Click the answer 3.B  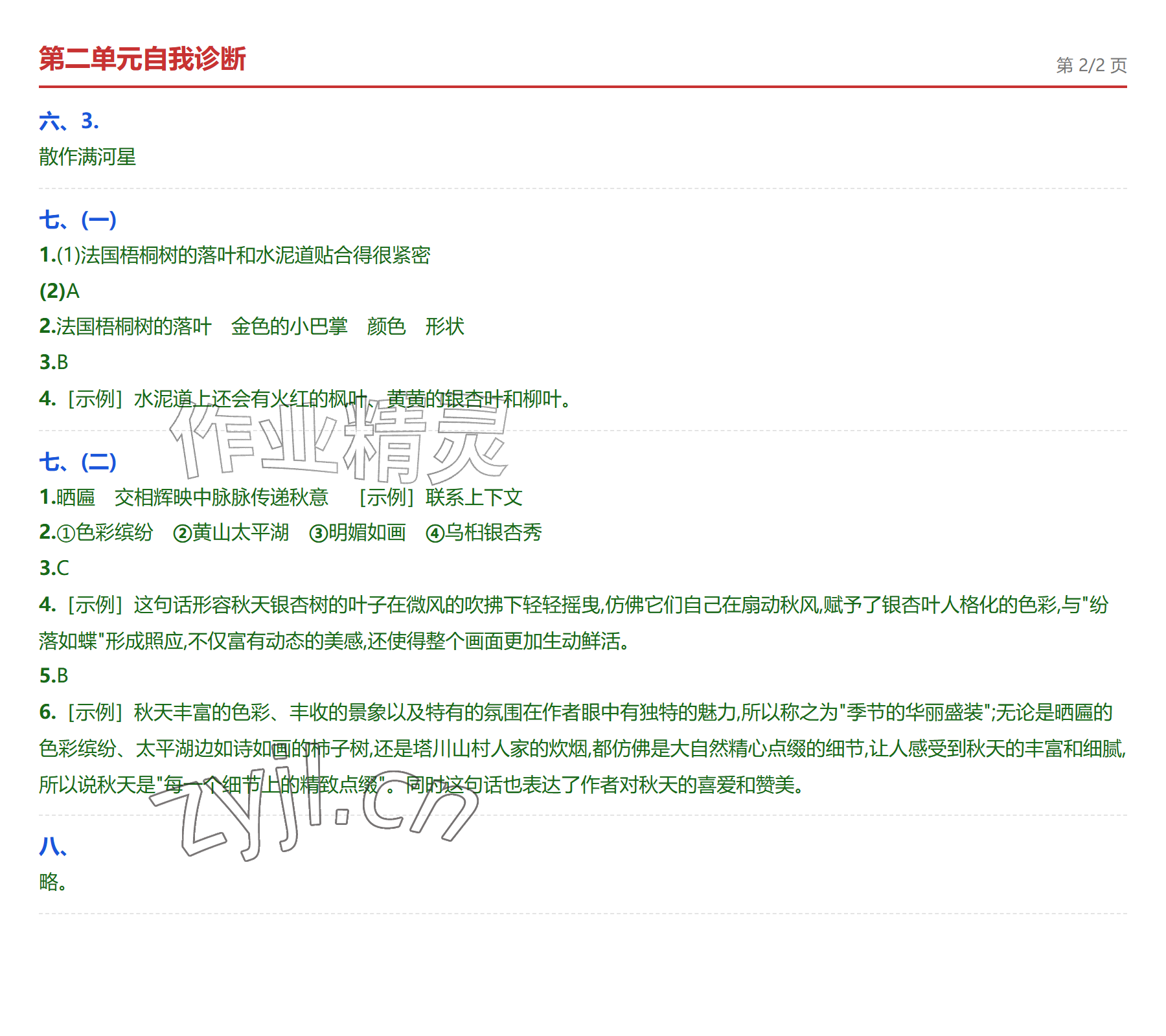pos(54,362)
